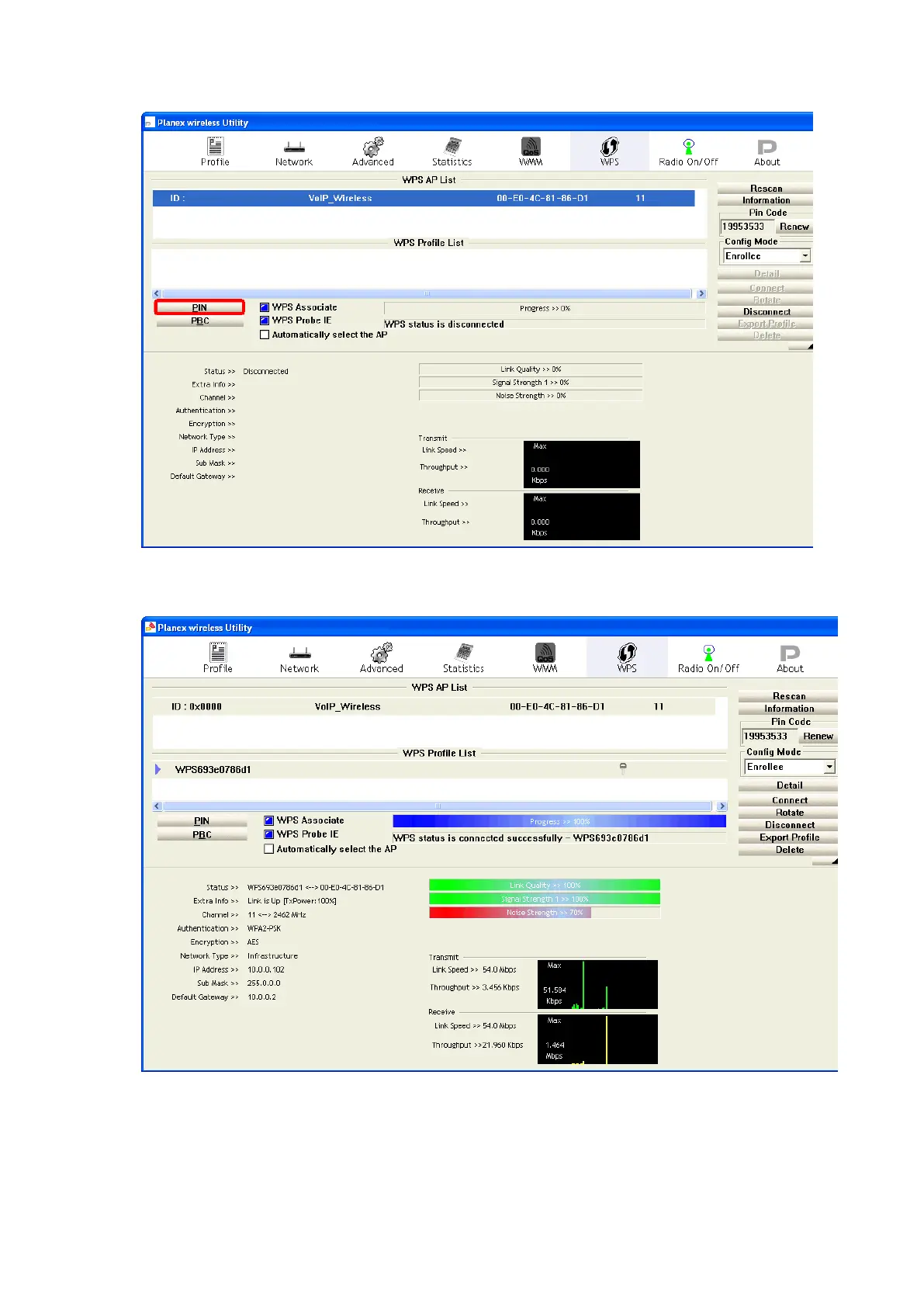Open Network icon in upper window
This screenshot has height=1307, width=924.
pyautogui.click(x=294, y=147)
